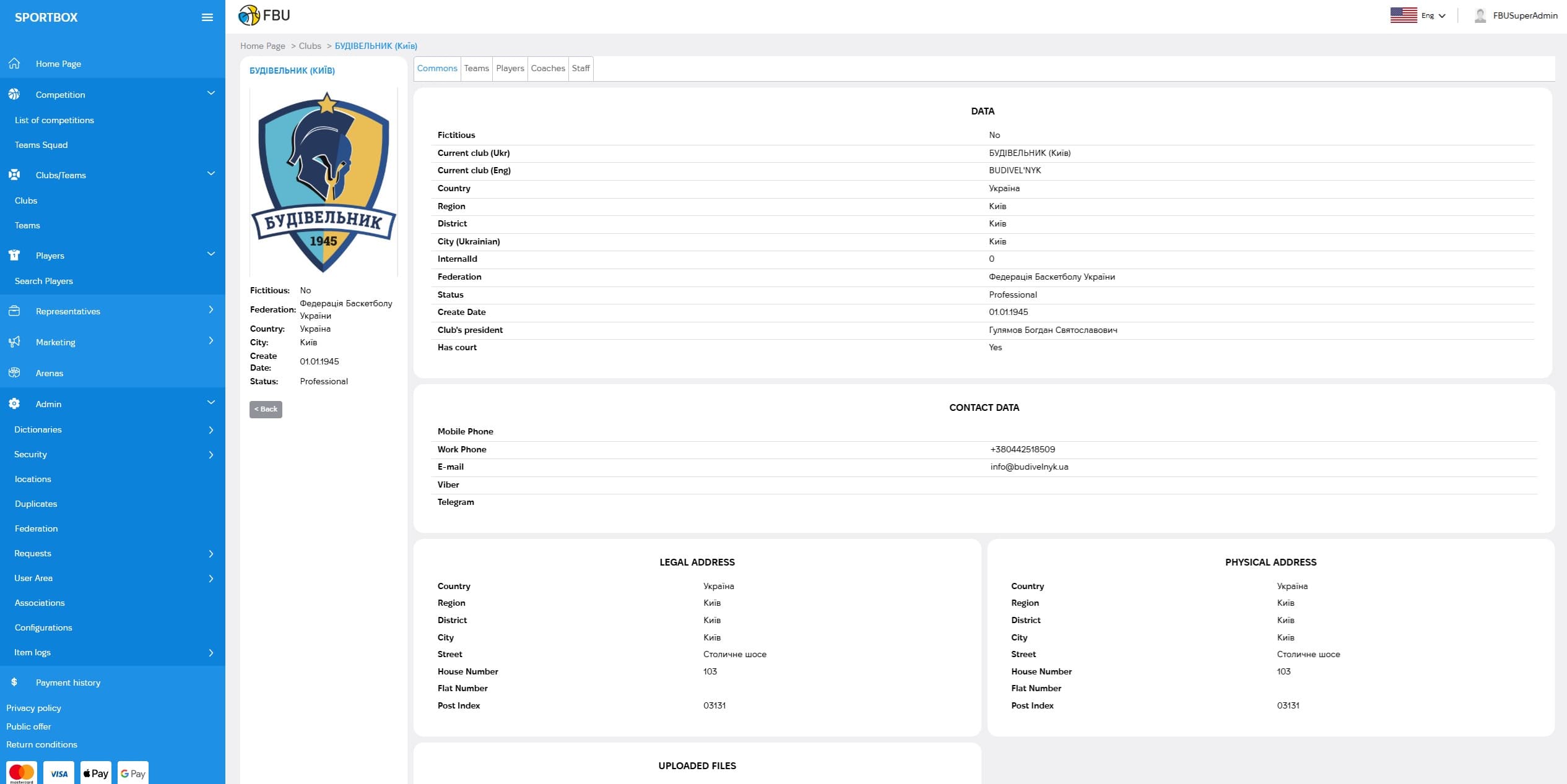Open the Privacy policy link
Screen dimensions: 1567x784
33,708
